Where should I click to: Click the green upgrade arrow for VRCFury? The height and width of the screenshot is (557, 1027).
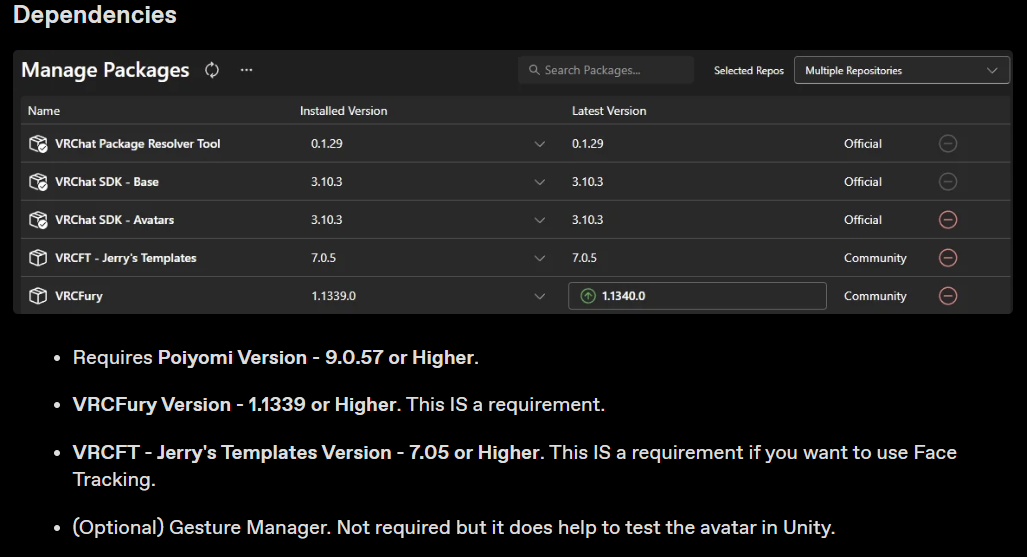[x=588, y=296]
